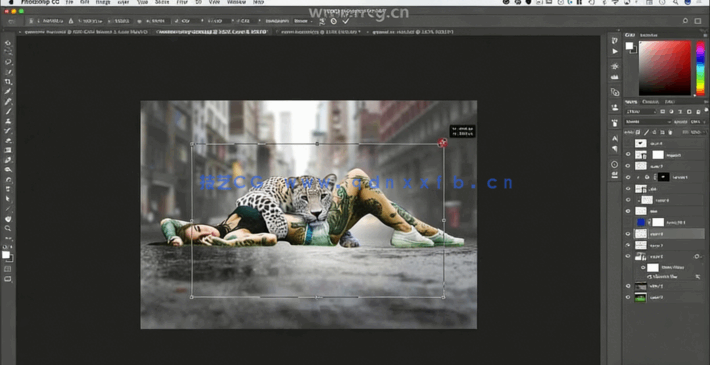Select the Eraser tool
710x365 pixels.
[8, 140]
